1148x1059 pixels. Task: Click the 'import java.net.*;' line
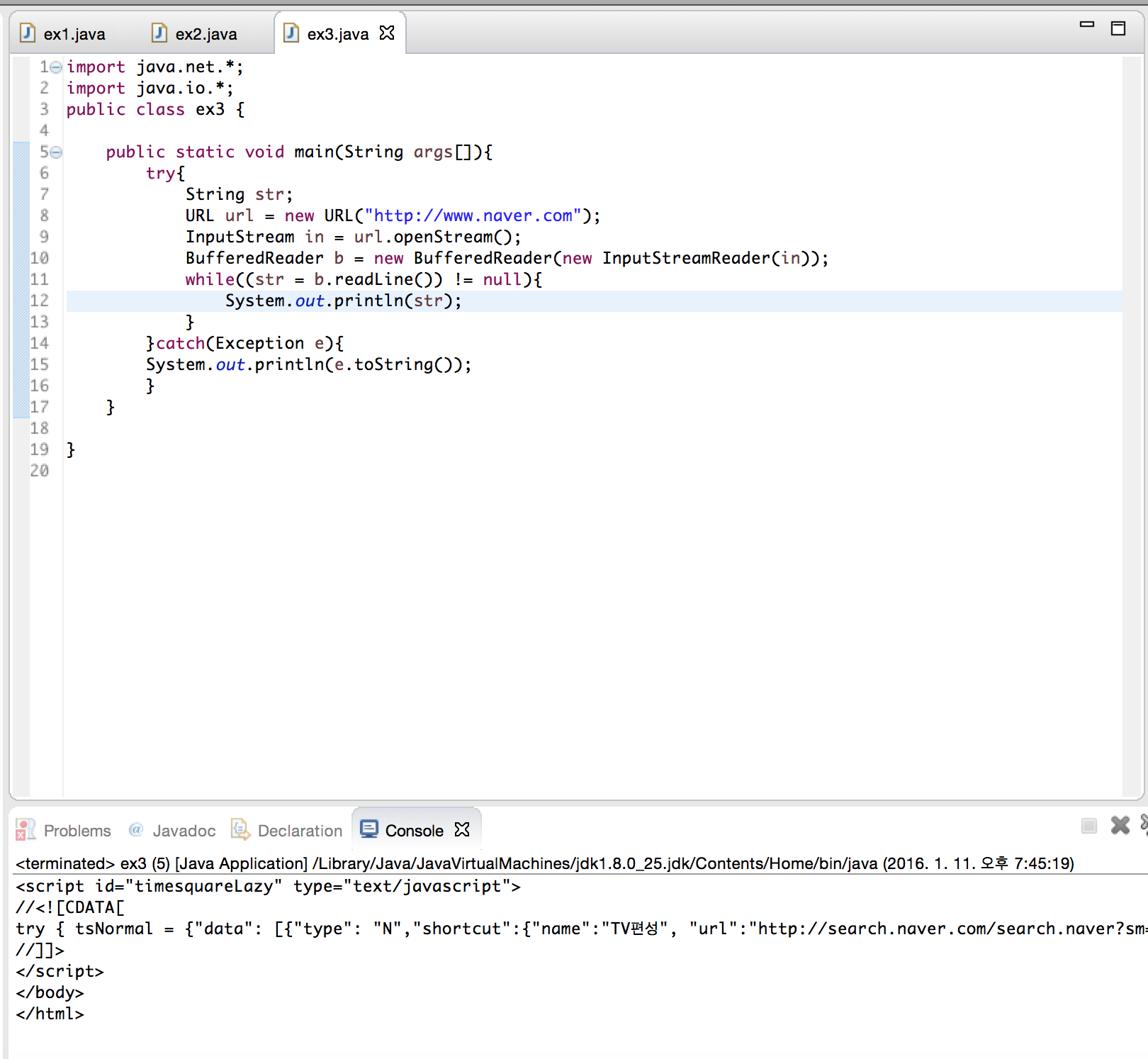point(155,67)
